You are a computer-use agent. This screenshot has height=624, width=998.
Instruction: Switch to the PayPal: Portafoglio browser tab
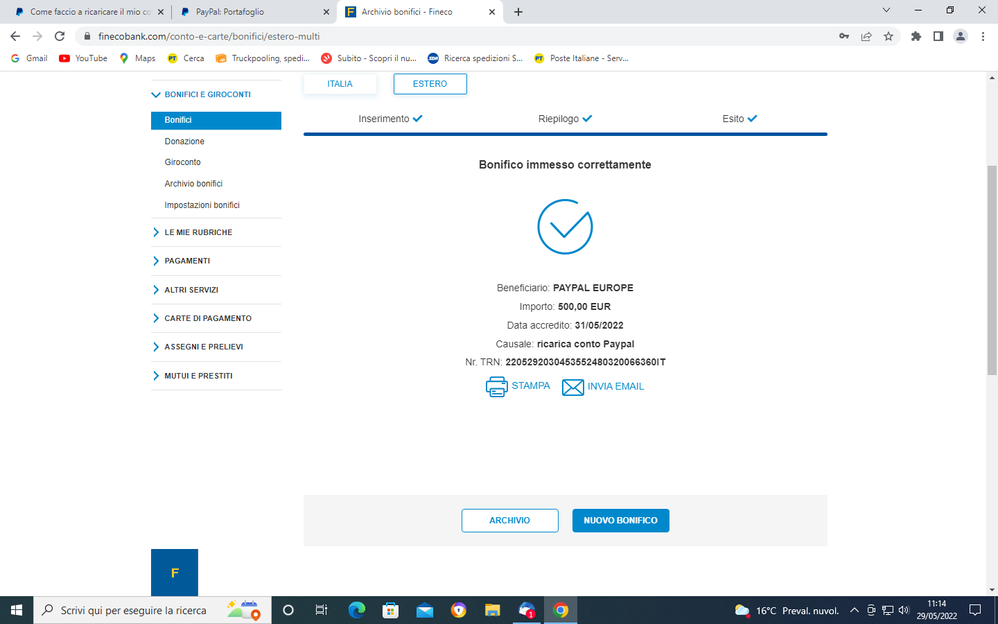(x=253, y=11)
